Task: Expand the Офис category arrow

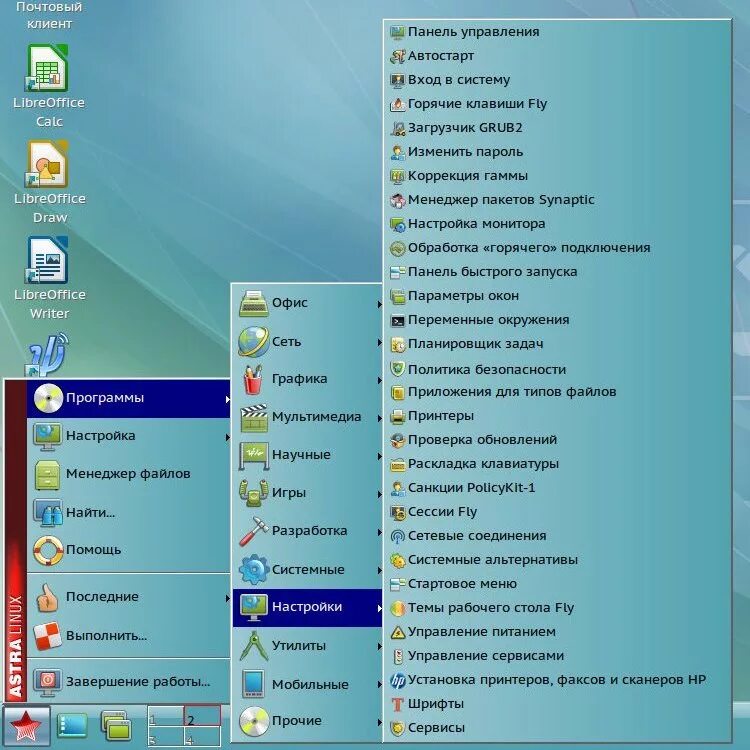Action: (379, 304)
